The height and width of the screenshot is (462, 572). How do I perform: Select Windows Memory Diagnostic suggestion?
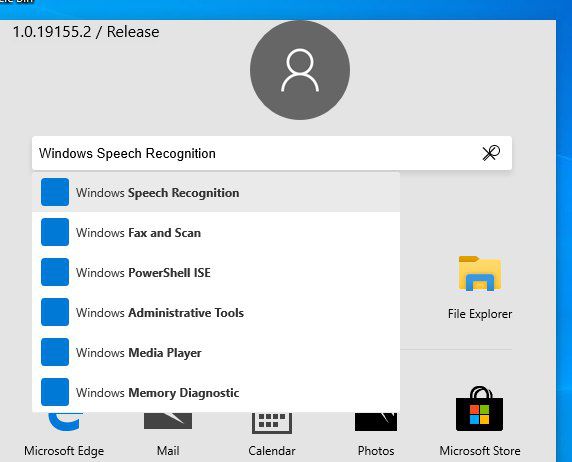[x=216, y=393]
